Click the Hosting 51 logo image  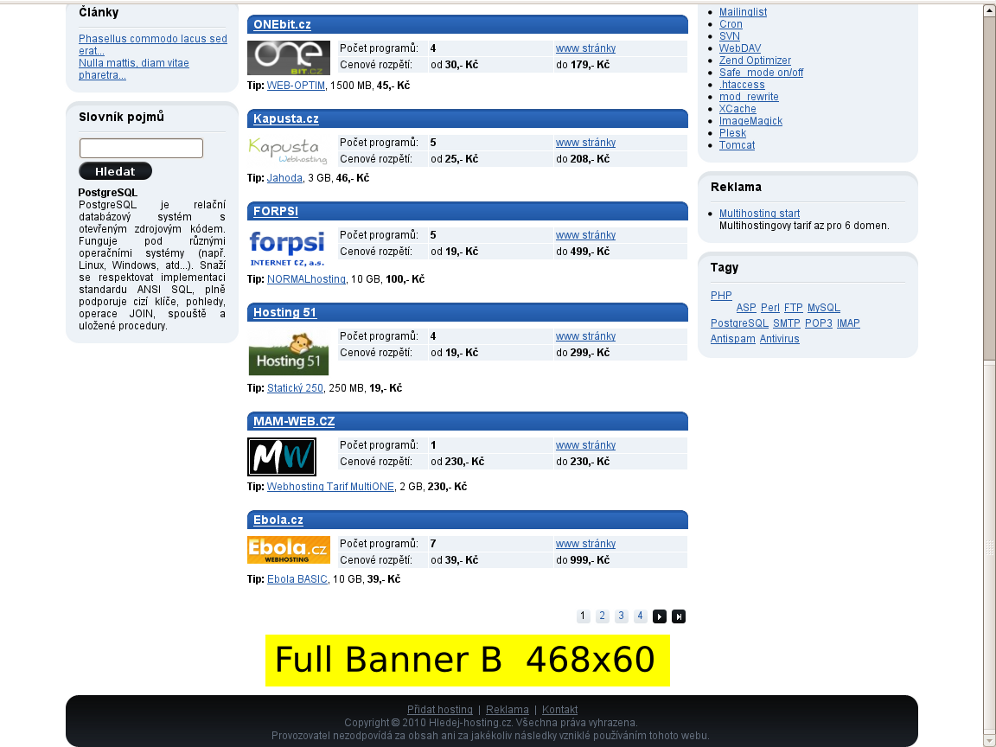tap(288, 353)
